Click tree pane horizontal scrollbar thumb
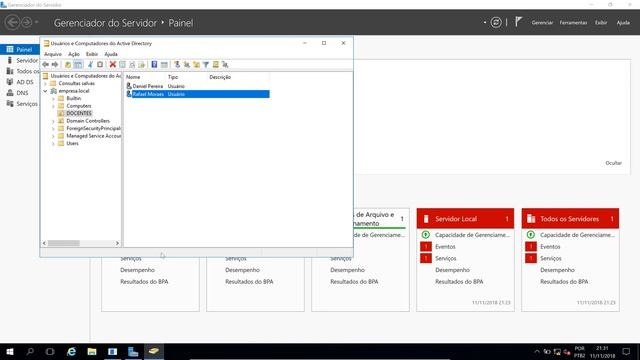640x360 pixels. (64, 243)
